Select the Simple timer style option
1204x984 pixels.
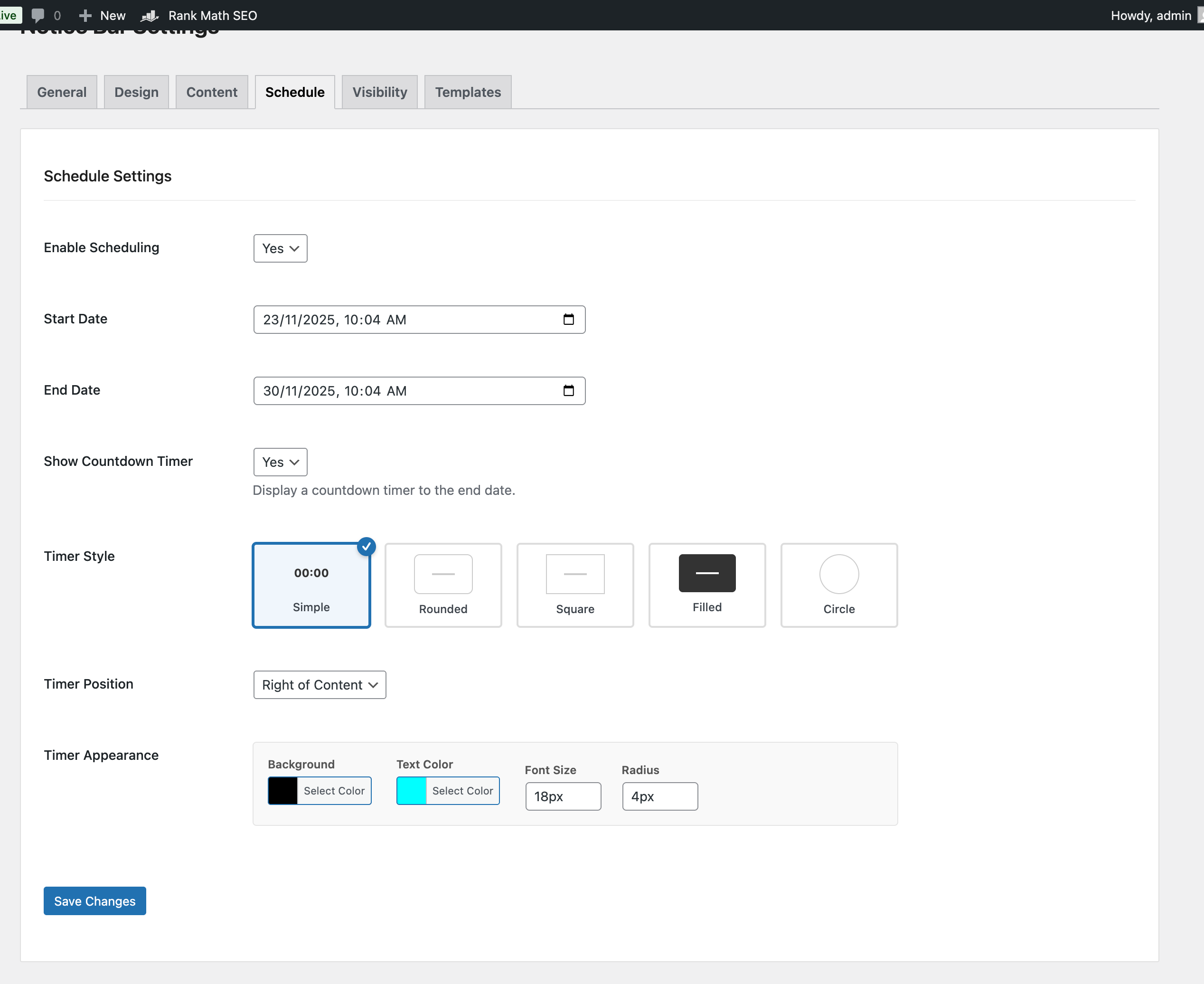(311, 586)
